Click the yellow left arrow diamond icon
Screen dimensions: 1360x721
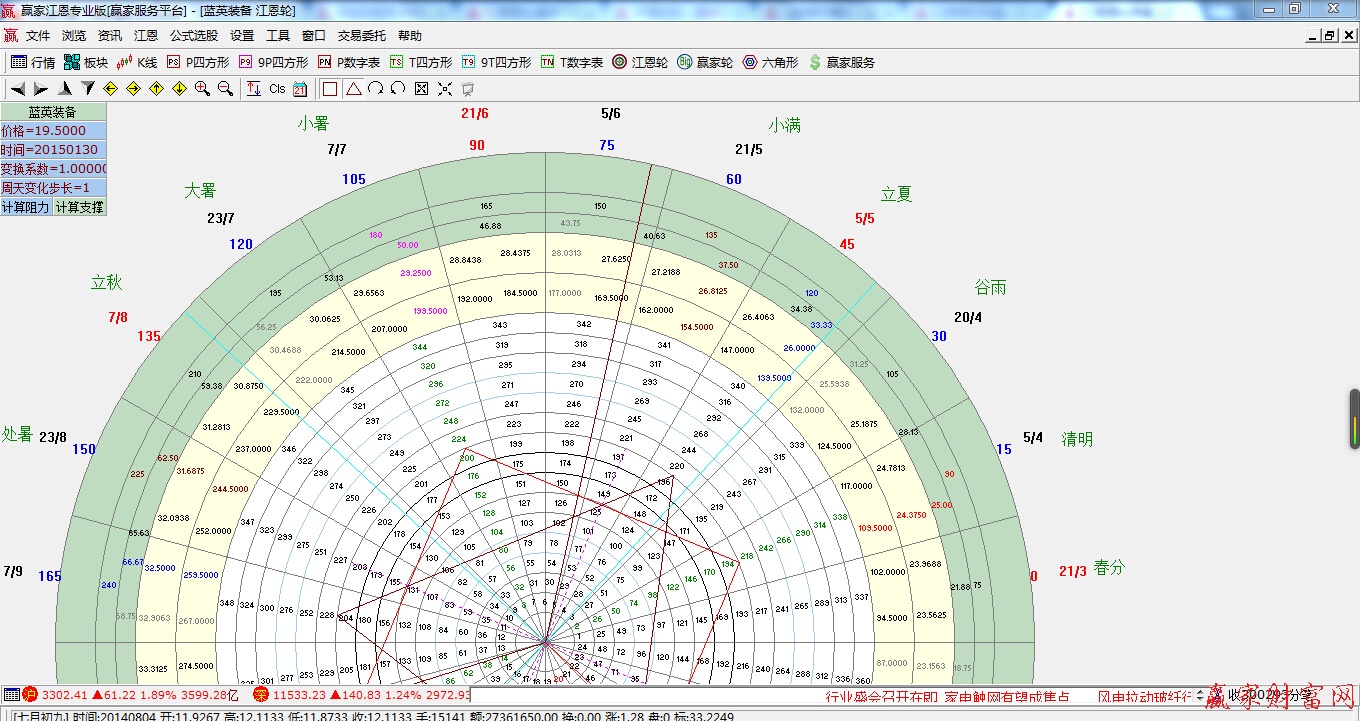tap(111, 89)
